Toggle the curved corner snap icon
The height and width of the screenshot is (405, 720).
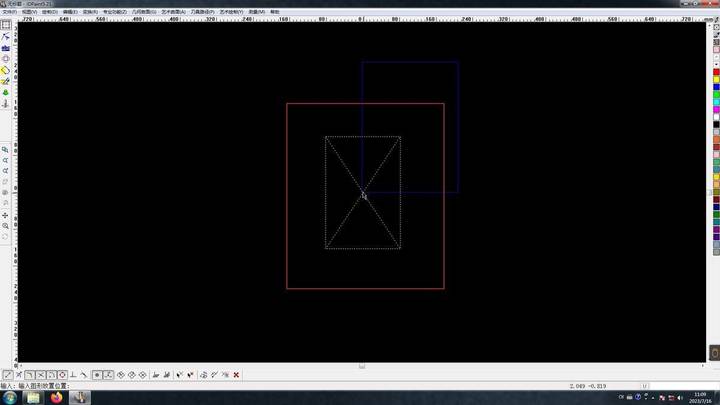[30, 375]
